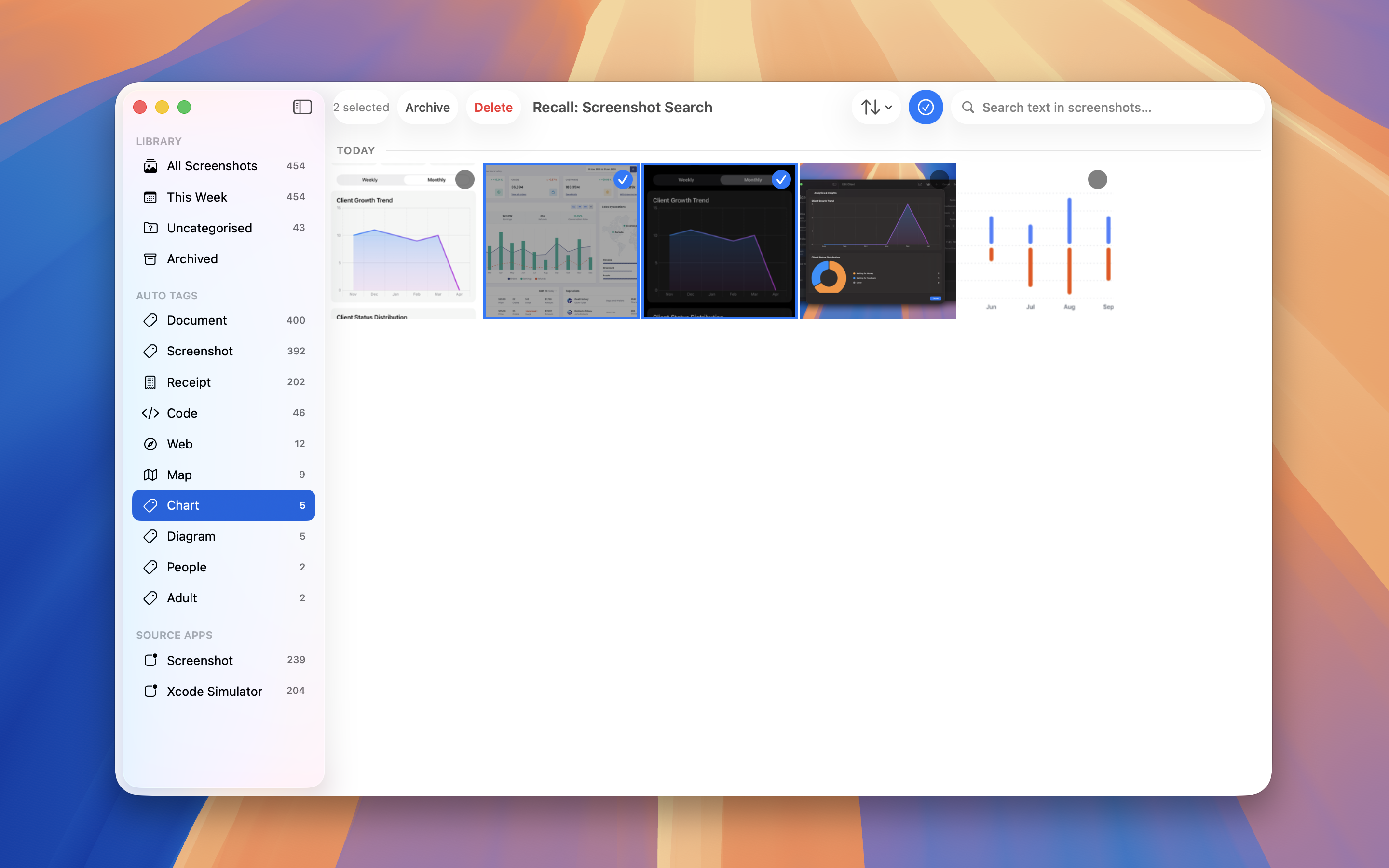
Task: Open All Screenshots library
Action: coord(224,166)
